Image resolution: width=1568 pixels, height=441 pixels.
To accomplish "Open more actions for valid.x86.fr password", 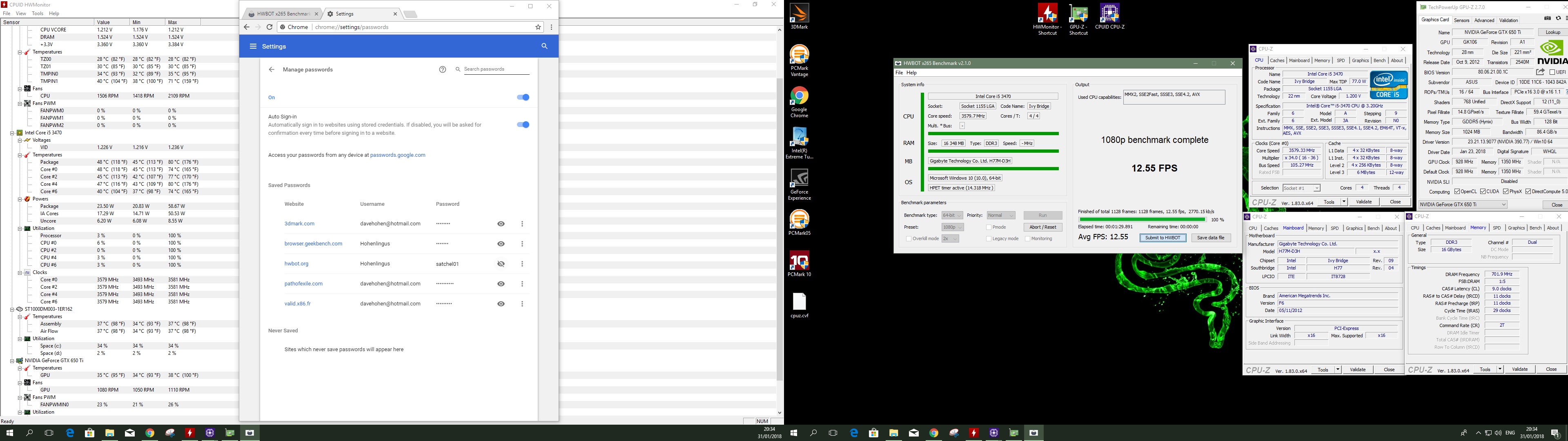I will pyautogui.click(x=522, y=304).
